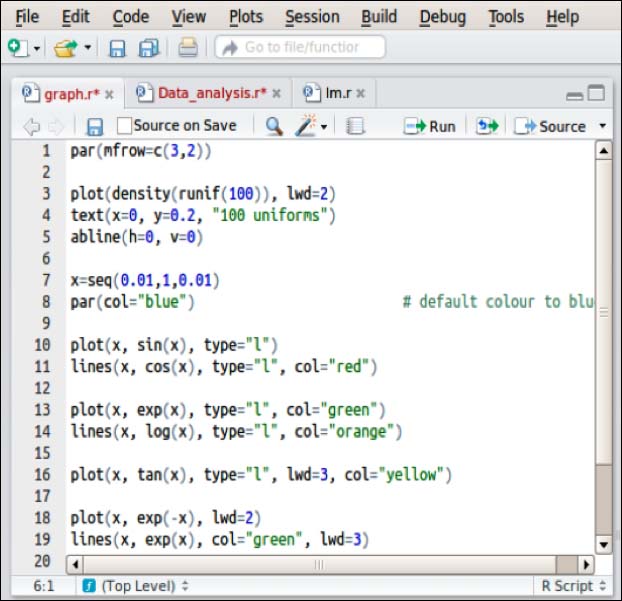
Task: Click the Source button
Action: coord(550,127)
